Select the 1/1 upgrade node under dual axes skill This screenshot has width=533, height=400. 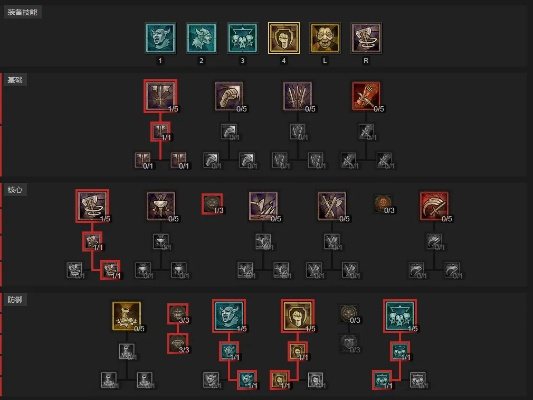point(160,132)
